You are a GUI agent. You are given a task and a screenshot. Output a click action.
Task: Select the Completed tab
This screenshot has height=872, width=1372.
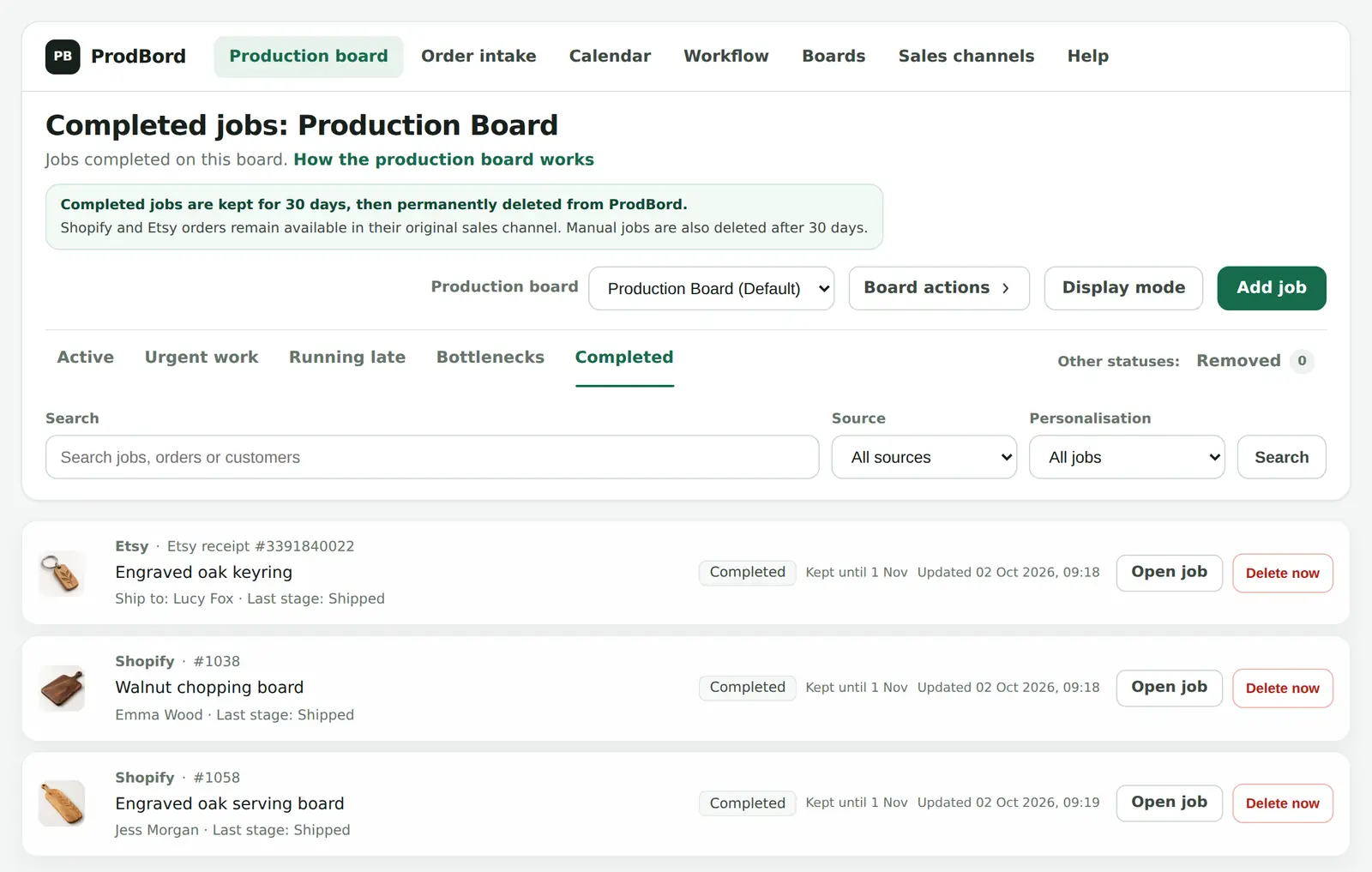(x=624, y=358)
